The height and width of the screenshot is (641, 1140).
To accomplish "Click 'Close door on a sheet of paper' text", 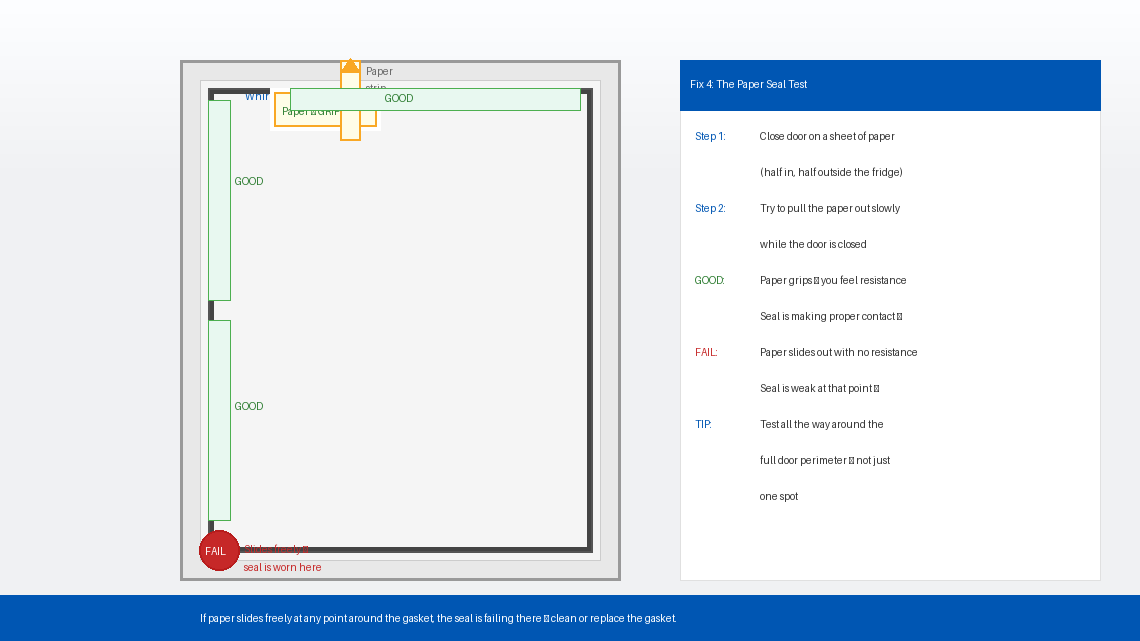I will [827, 137].
